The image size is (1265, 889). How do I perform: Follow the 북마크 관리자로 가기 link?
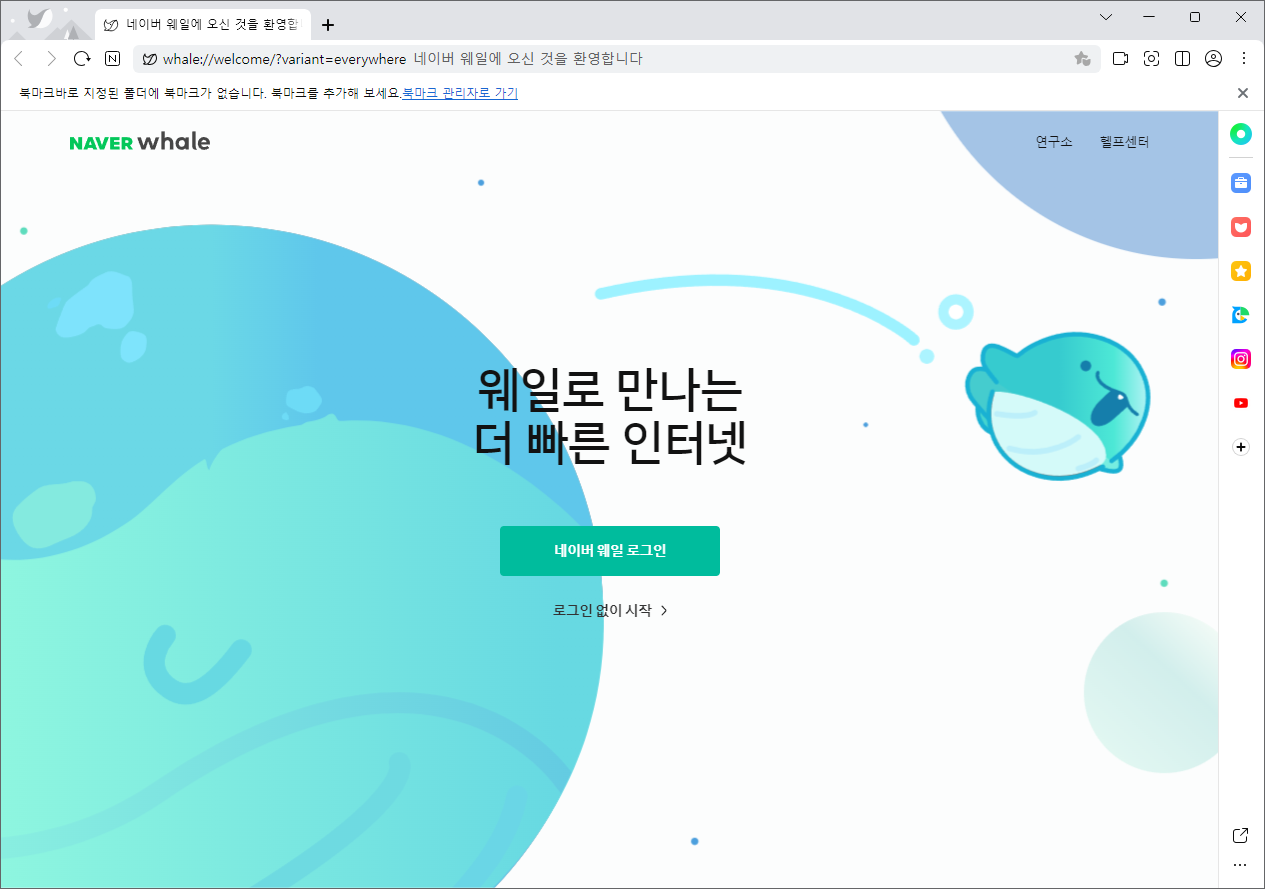click(x=460, y=93)
